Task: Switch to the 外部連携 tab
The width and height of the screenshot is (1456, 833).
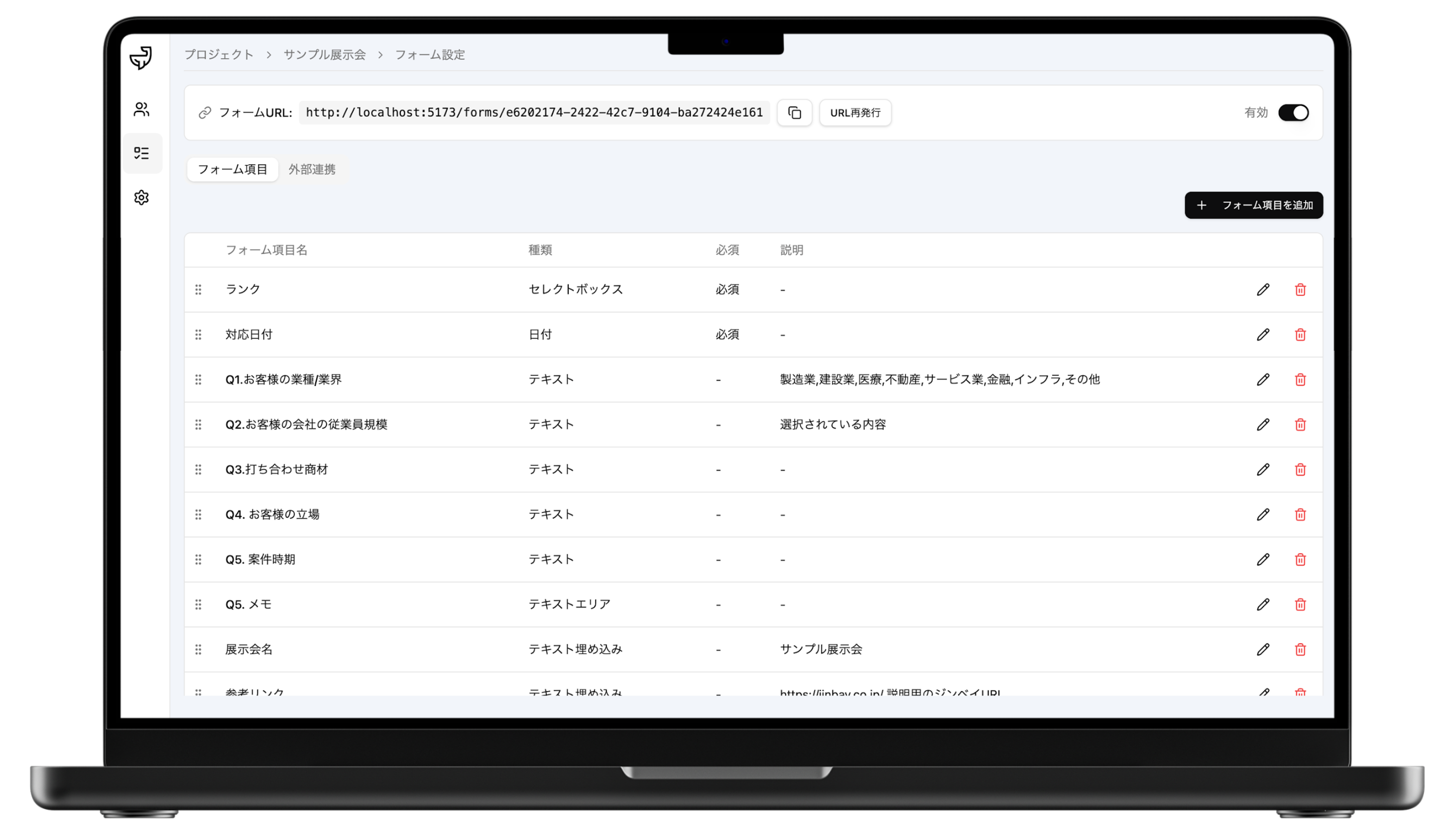Action: click(312, 169)
